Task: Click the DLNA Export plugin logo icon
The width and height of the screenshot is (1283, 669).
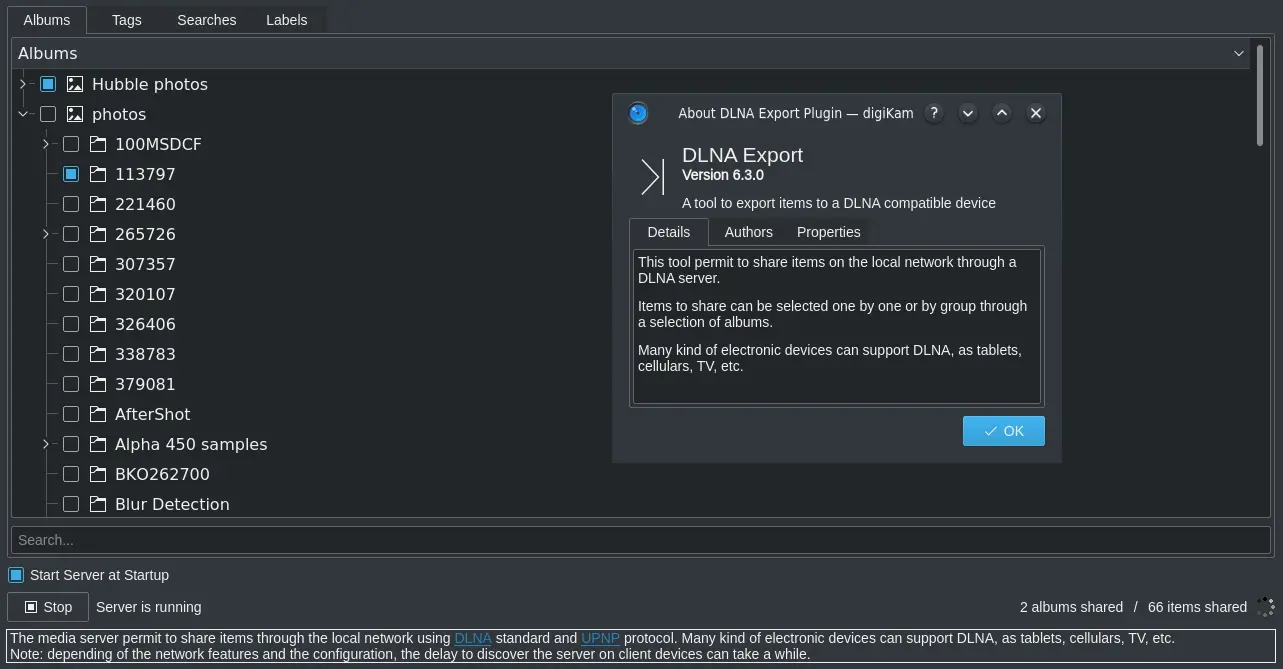Action: coord(651,176)
